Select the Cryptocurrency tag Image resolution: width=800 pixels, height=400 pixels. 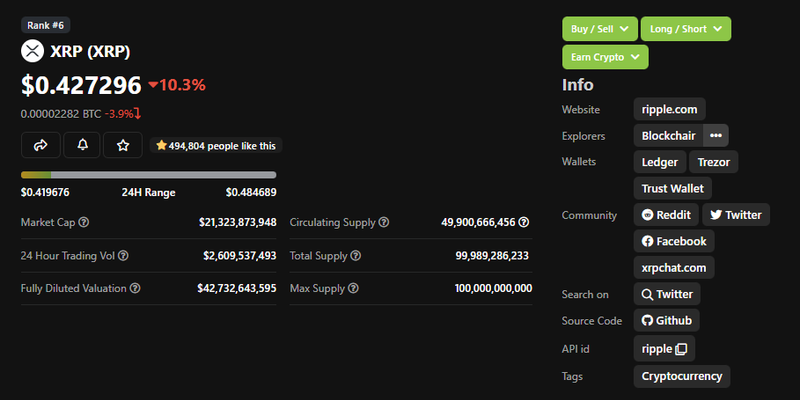[682, 376]
